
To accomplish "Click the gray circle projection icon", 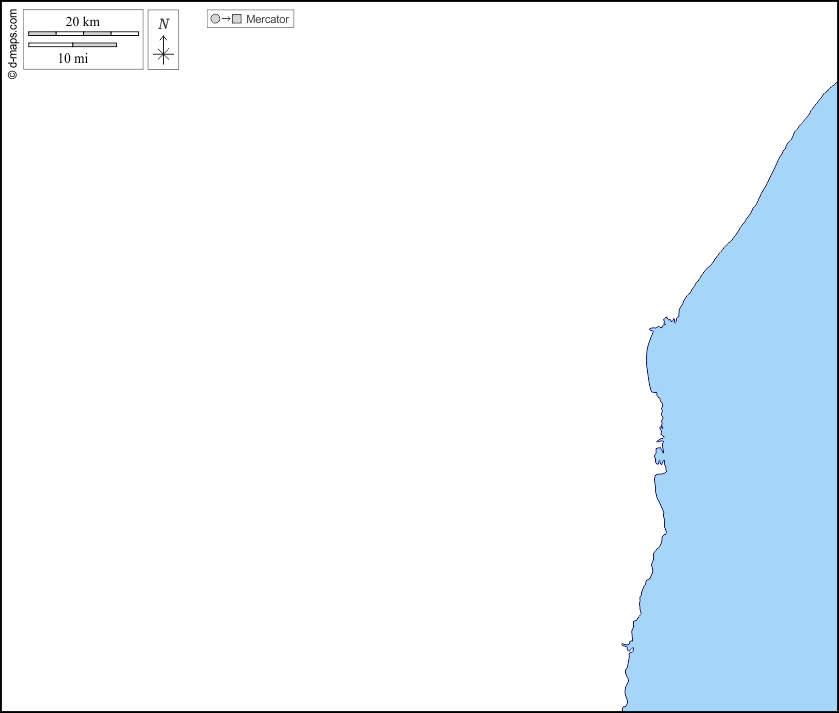I will (215, 19).
